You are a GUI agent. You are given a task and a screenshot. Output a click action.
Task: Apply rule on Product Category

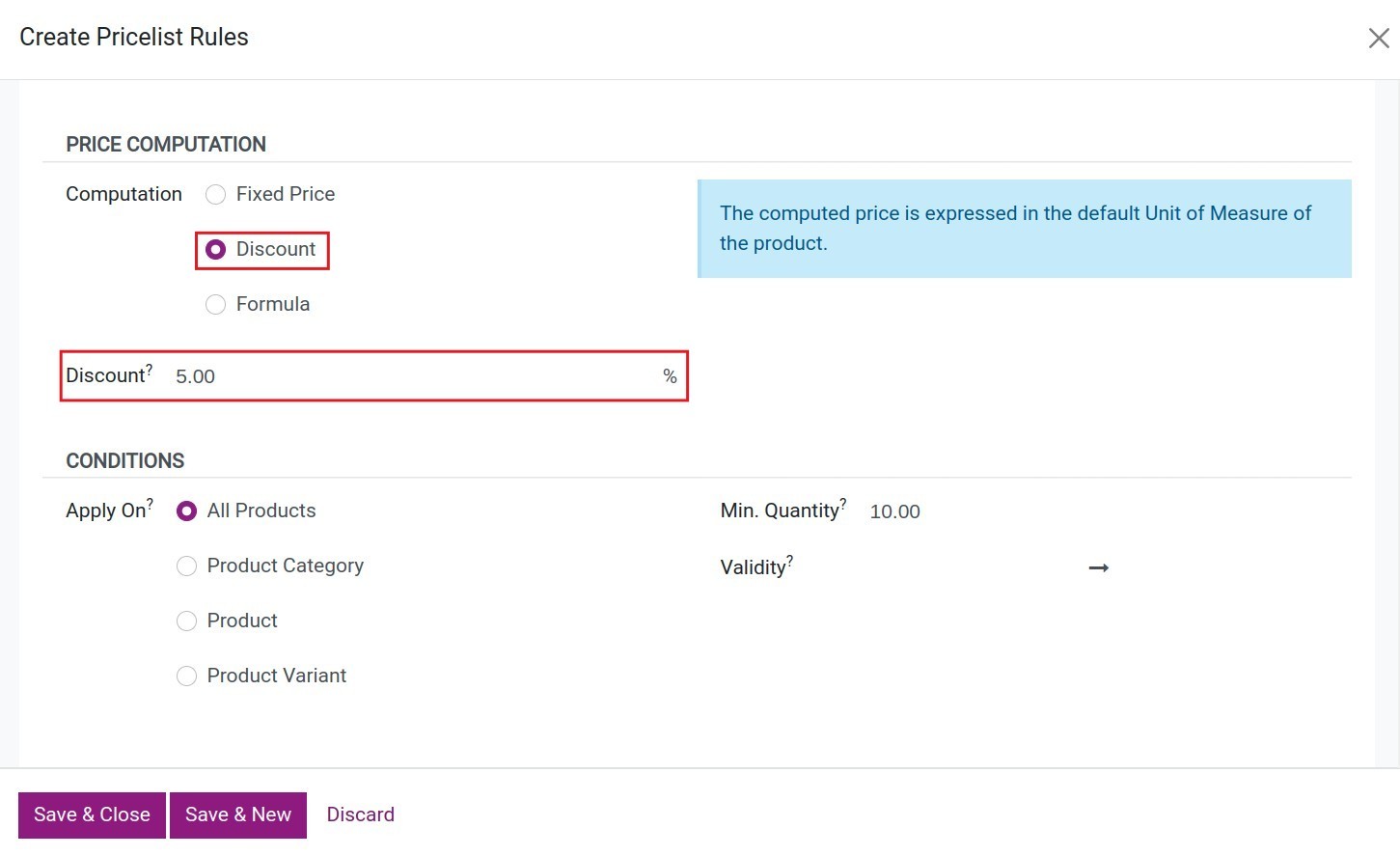[x=187, y=566]
